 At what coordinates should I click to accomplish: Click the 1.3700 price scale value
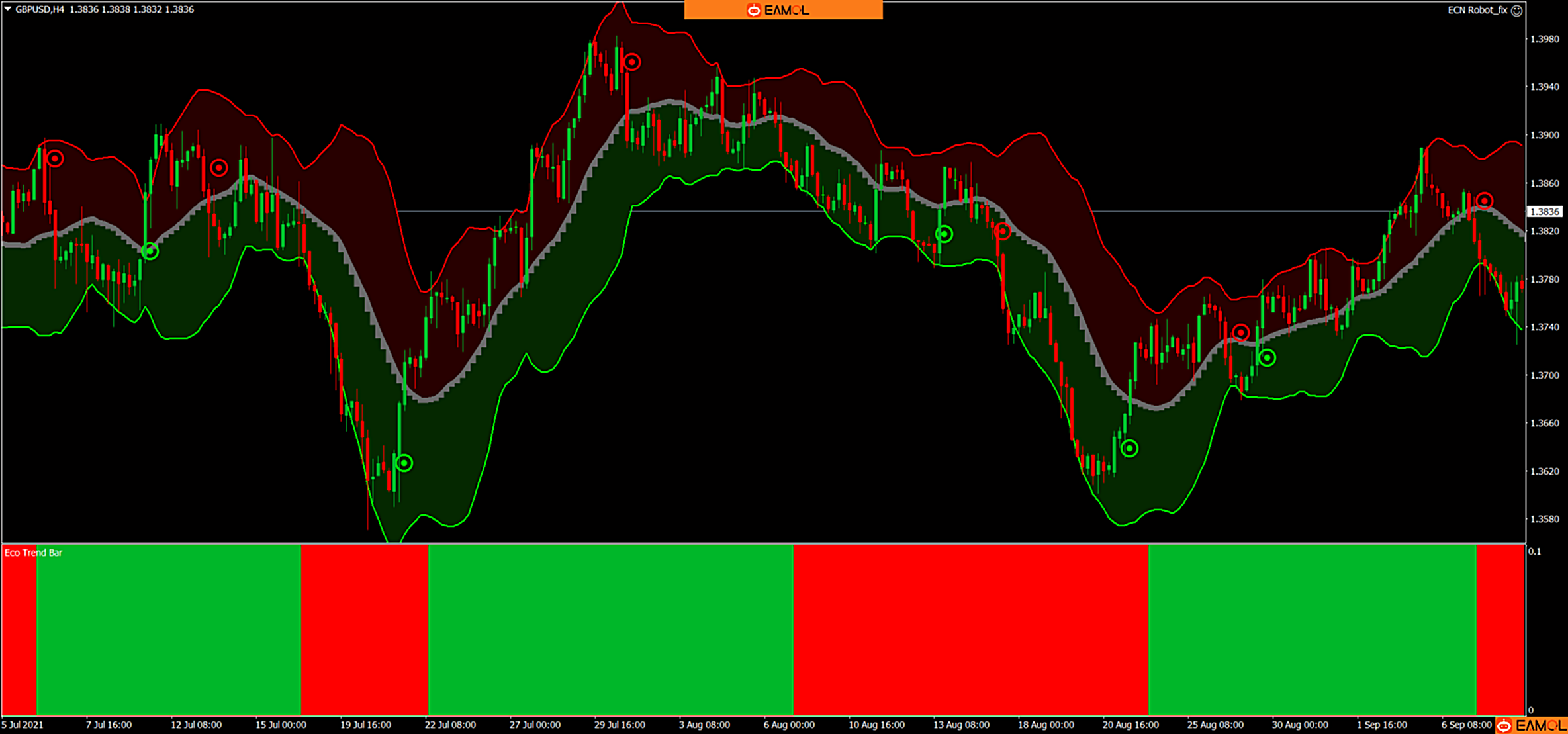[1544, 375]
